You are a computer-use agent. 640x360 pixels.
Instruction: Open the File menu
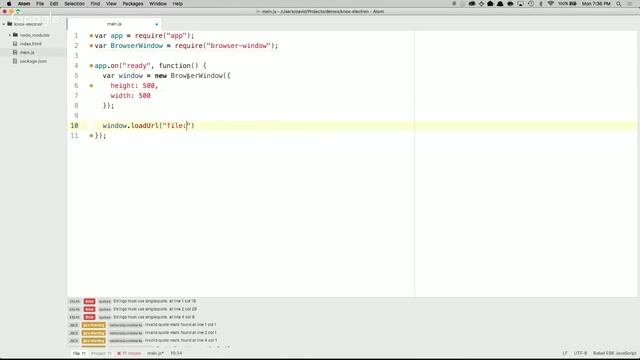pyautogui.click(x=40, y=4)
